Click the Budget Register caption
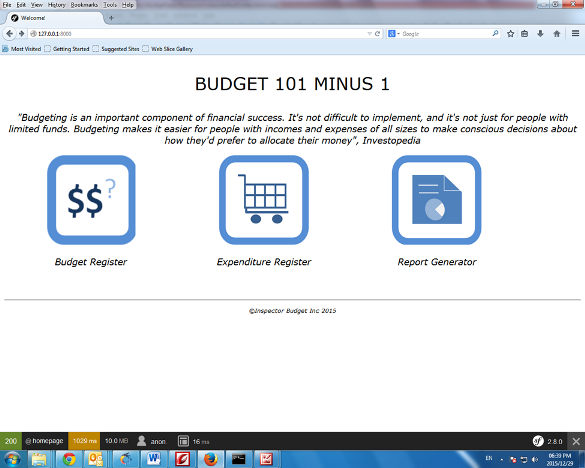 pos(91,262)
